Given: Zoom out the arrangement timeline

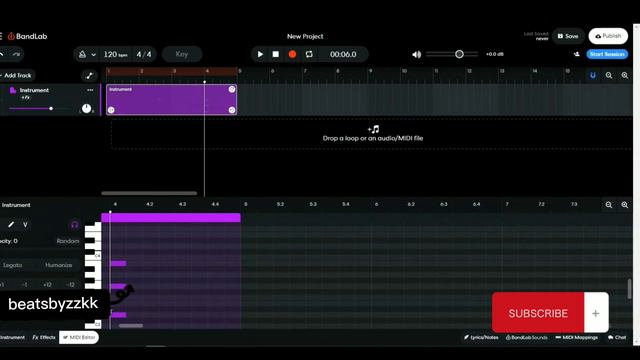Looking at the screenshot, I should pos(609,76).
